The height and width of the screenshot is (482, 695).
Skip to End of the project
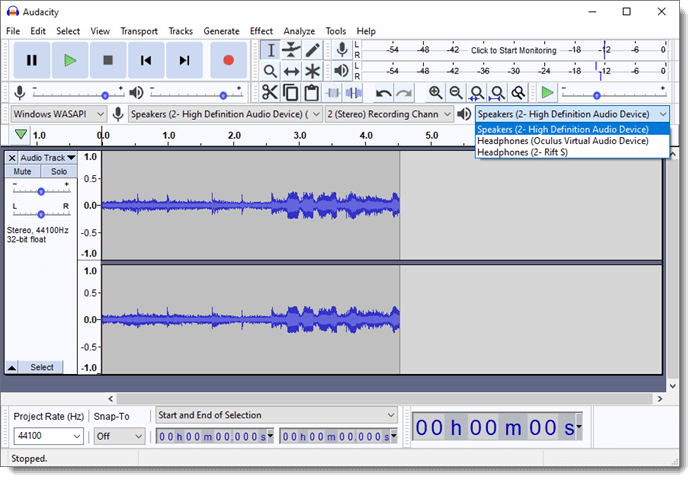coord(184,60)
